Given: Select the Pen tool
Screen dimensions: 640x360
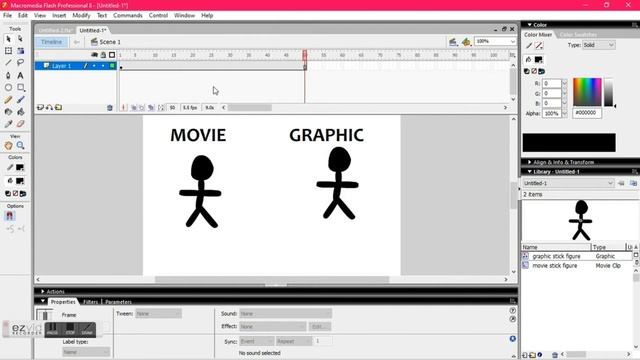Looking at the screenshot, I should click(x=8, y=75).
